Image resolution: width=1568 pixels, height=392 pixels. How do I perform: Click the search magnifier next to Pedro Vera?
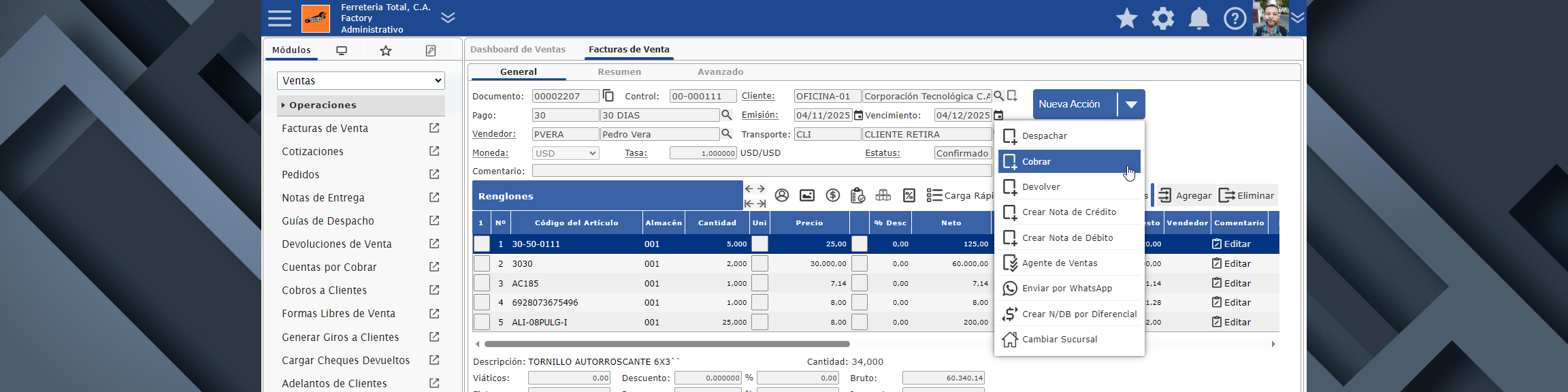(x=726, y=134)
